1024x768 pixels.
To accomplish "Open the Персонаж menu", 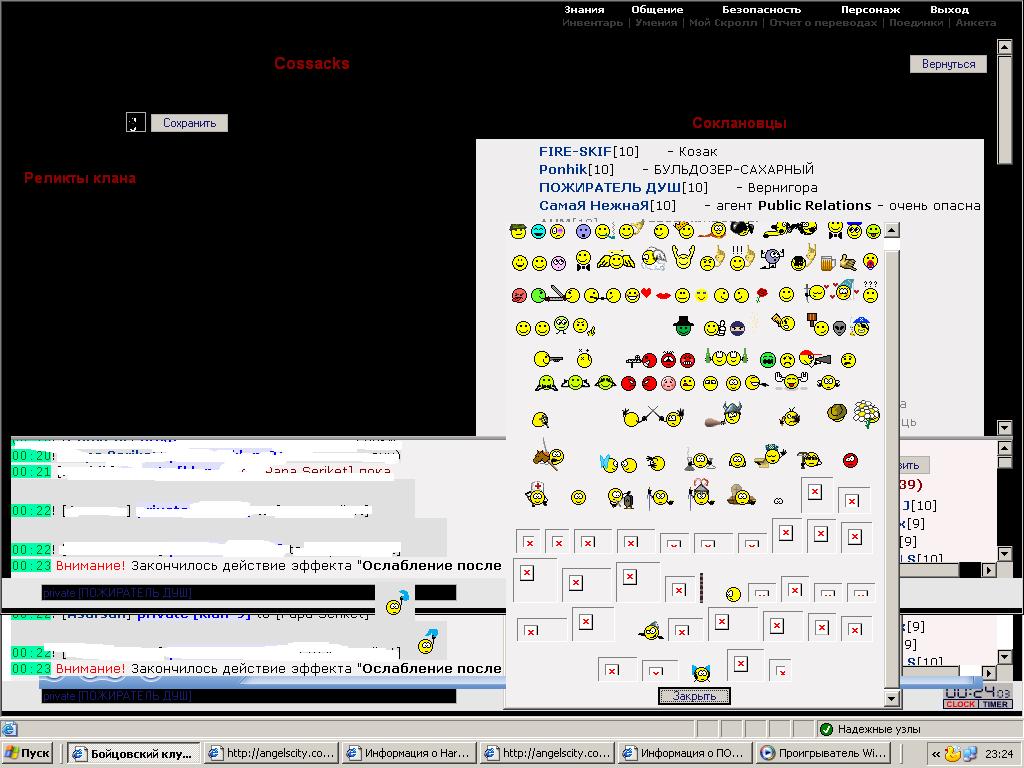I will (871, 9).
